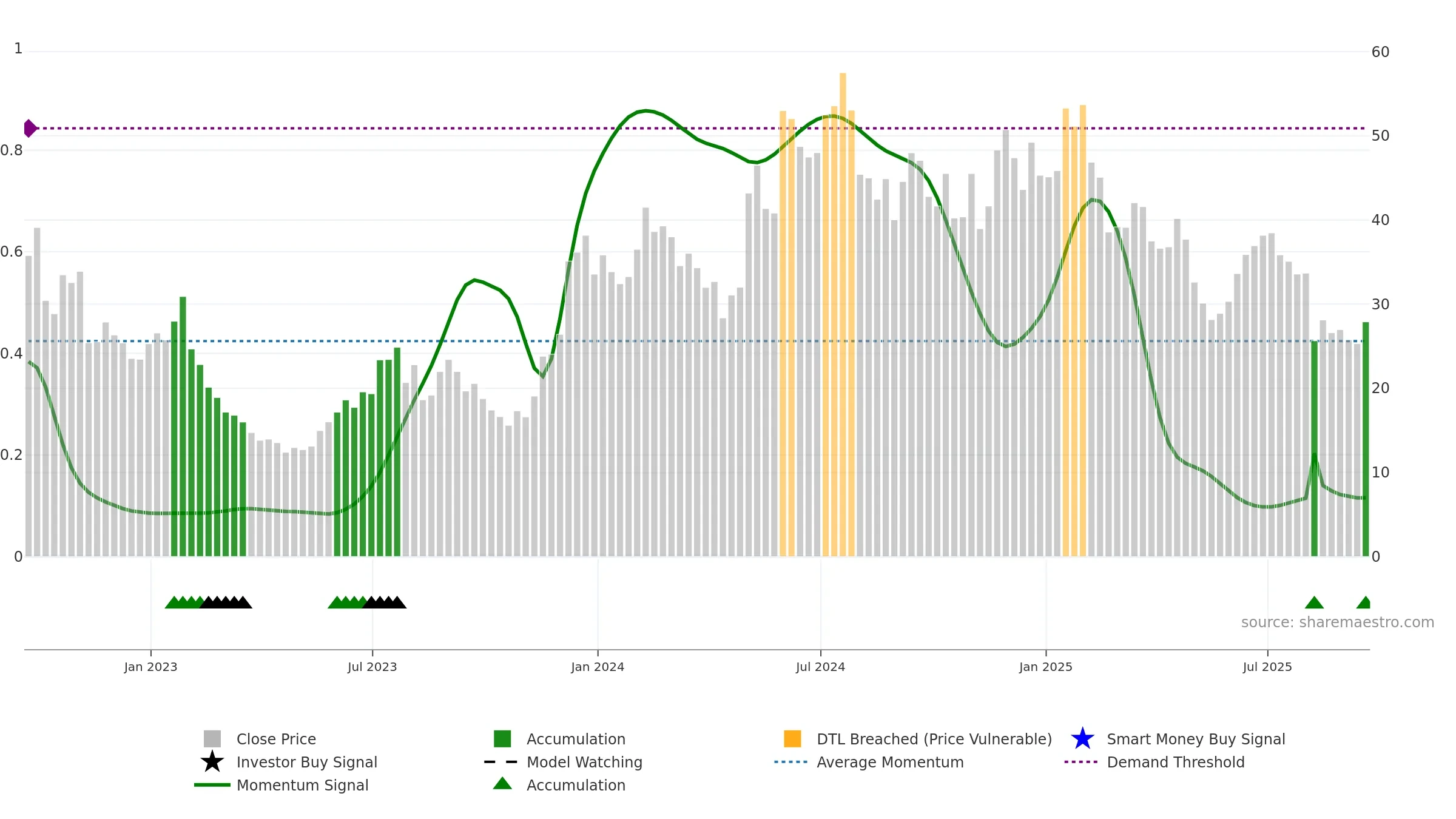Click the source sharemaestro.com text
Image resolution: width=1456 pixels, height=819 pixels.
pyautogui.click(x=1338, y=622)
